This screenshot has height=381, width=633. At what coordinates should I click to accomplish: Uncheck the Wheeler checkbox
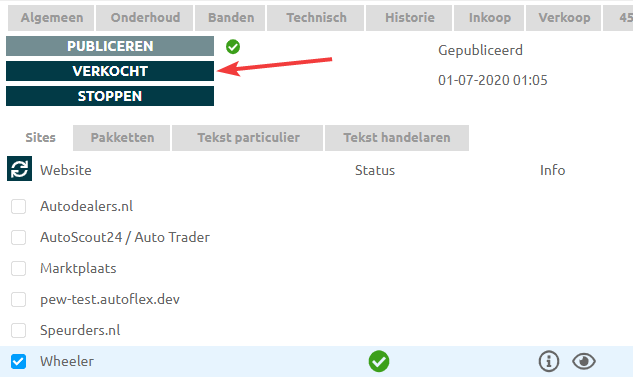click(19, 361)
